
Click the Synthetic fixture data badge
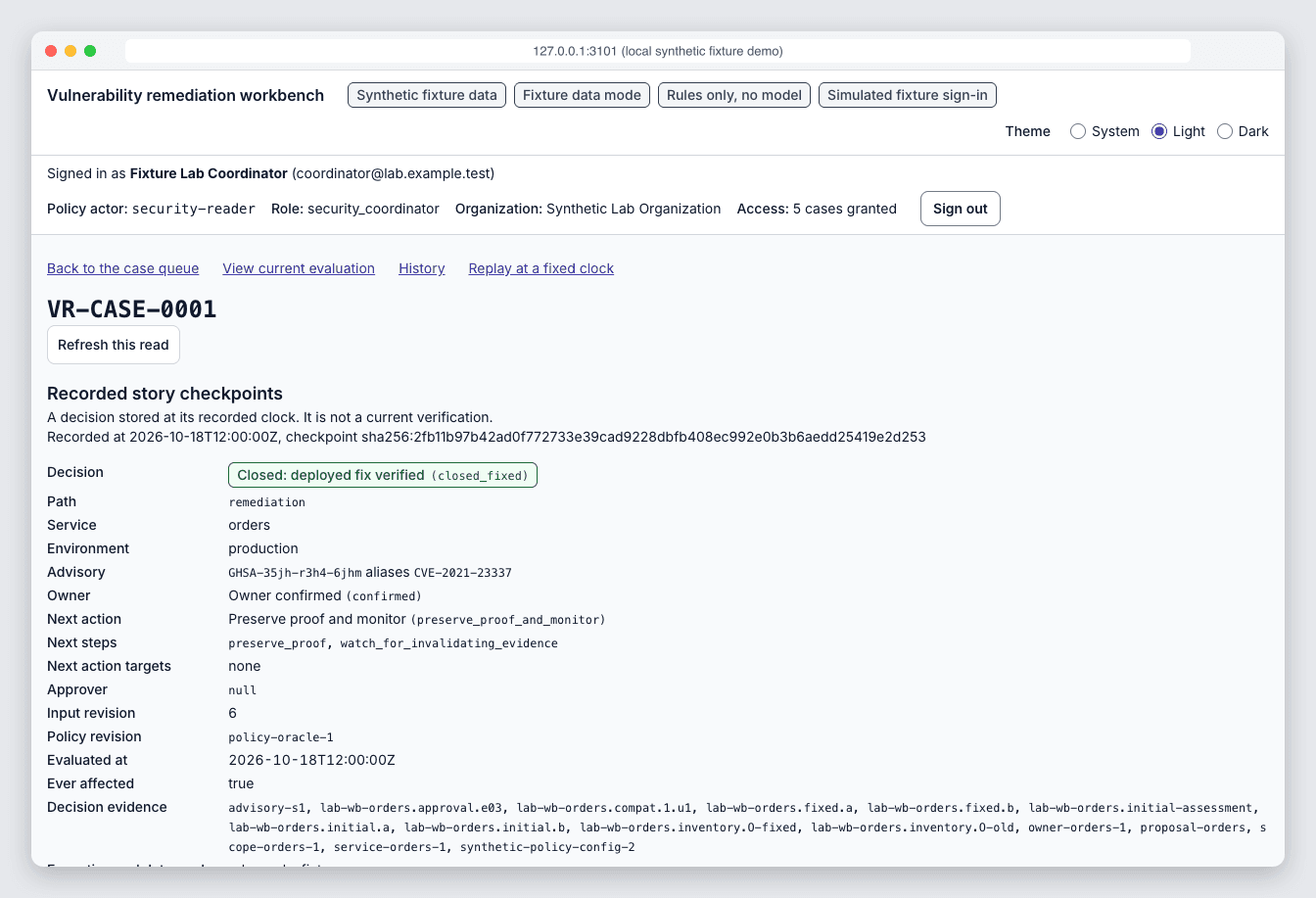point(427,95)
